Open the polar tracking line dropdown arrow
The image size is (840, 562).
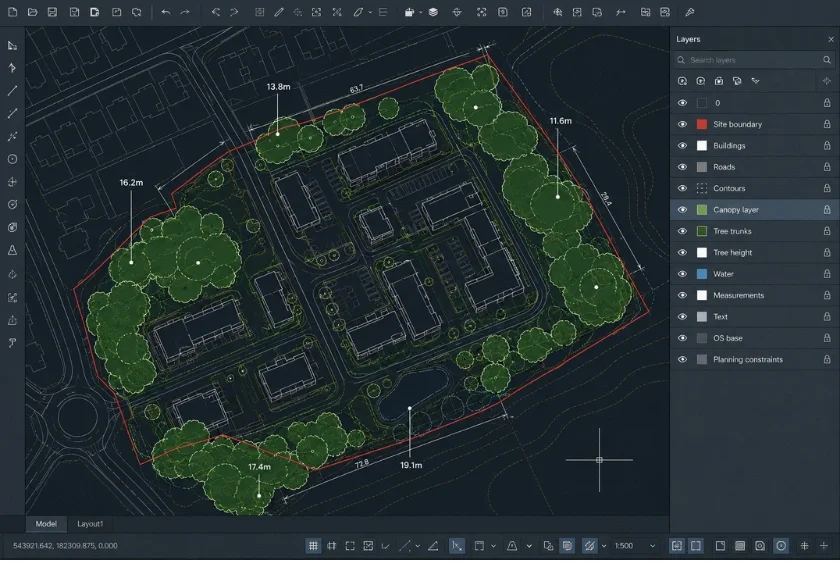[x=417, y=546]
